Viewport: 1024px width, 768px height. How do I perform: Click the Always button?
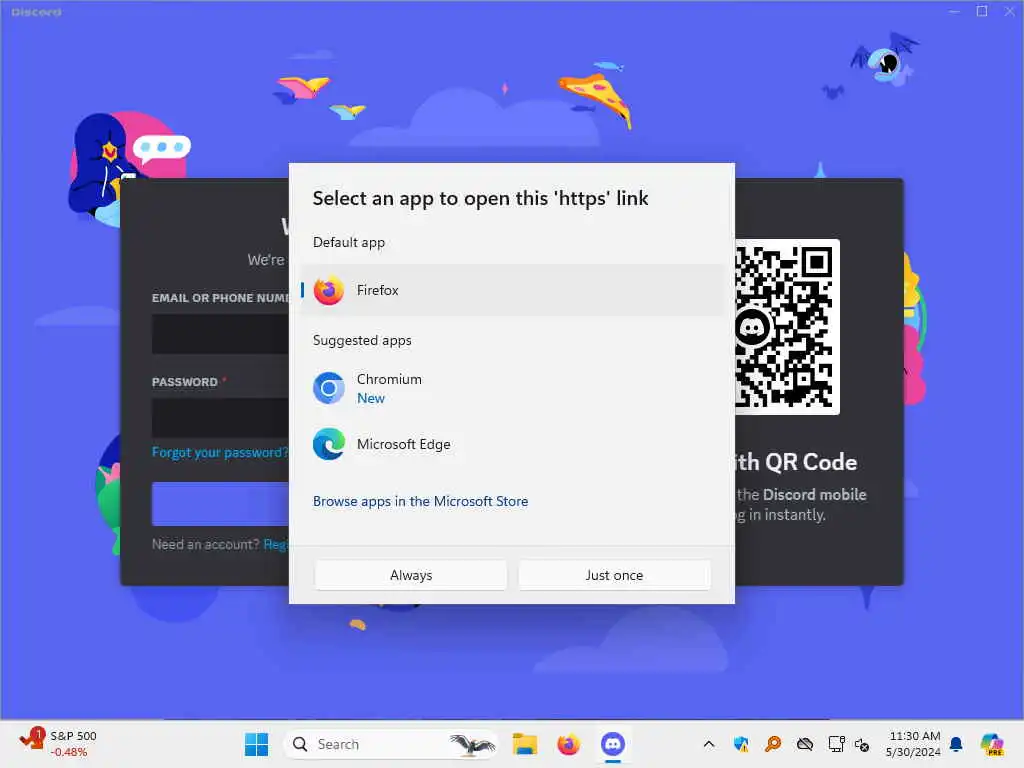411,575
